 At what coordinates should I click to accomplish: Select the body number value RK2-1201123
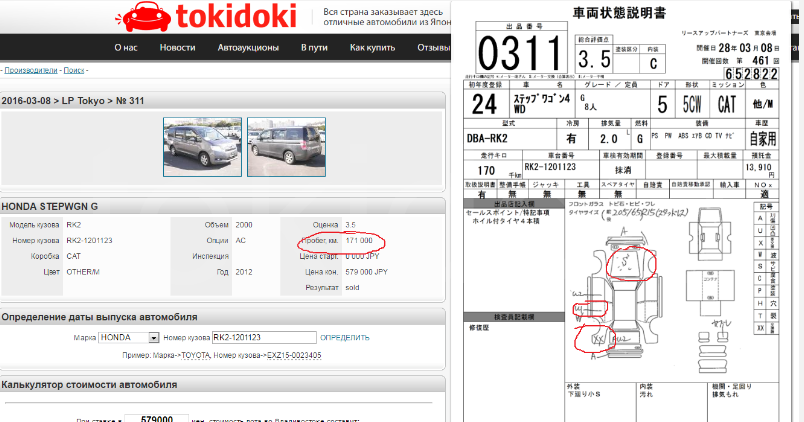point(89,240)
